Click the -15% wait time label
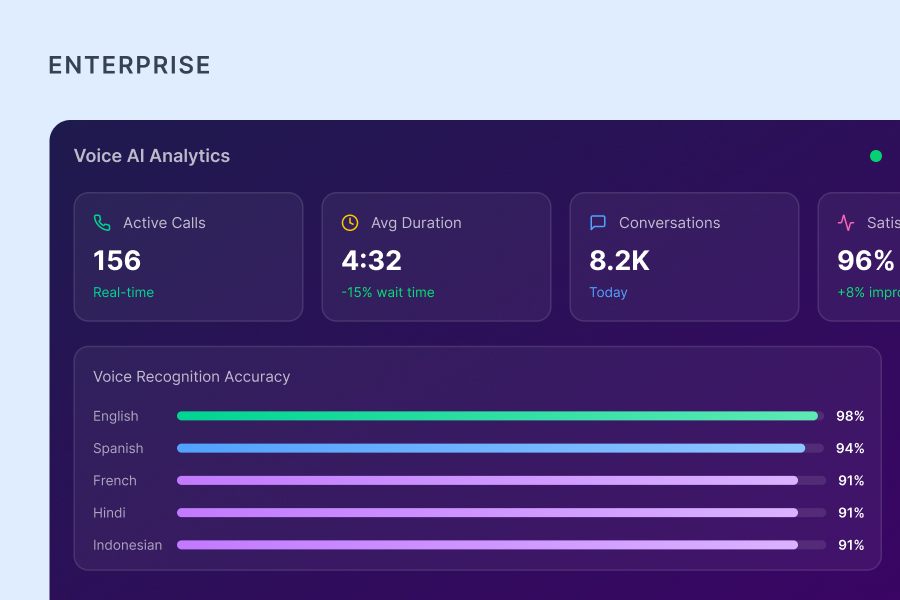The image size is (900, 600). pyautogui.click(x=387, y=293)
